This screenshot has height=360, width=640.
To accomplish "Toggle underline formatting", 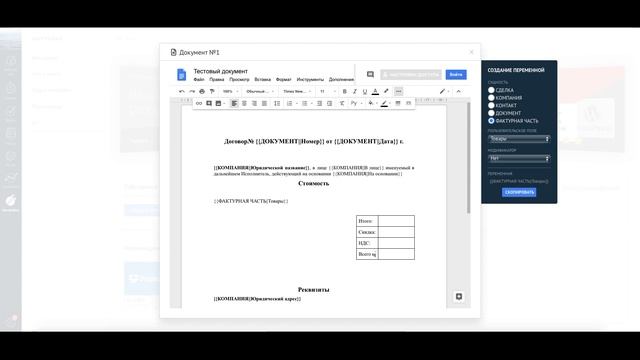I will (365, 91).
